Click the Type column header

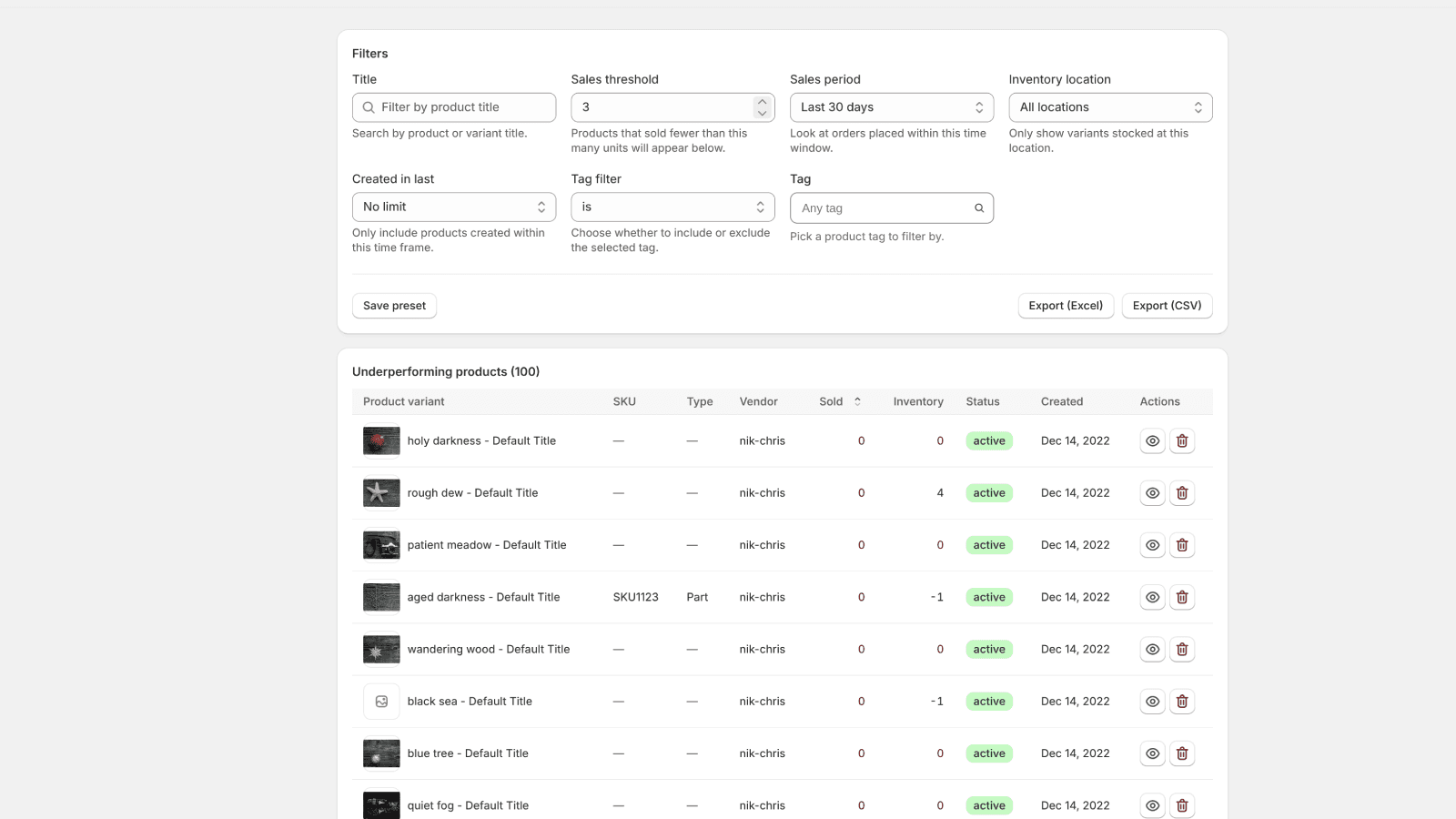click(x=700, y=401)
